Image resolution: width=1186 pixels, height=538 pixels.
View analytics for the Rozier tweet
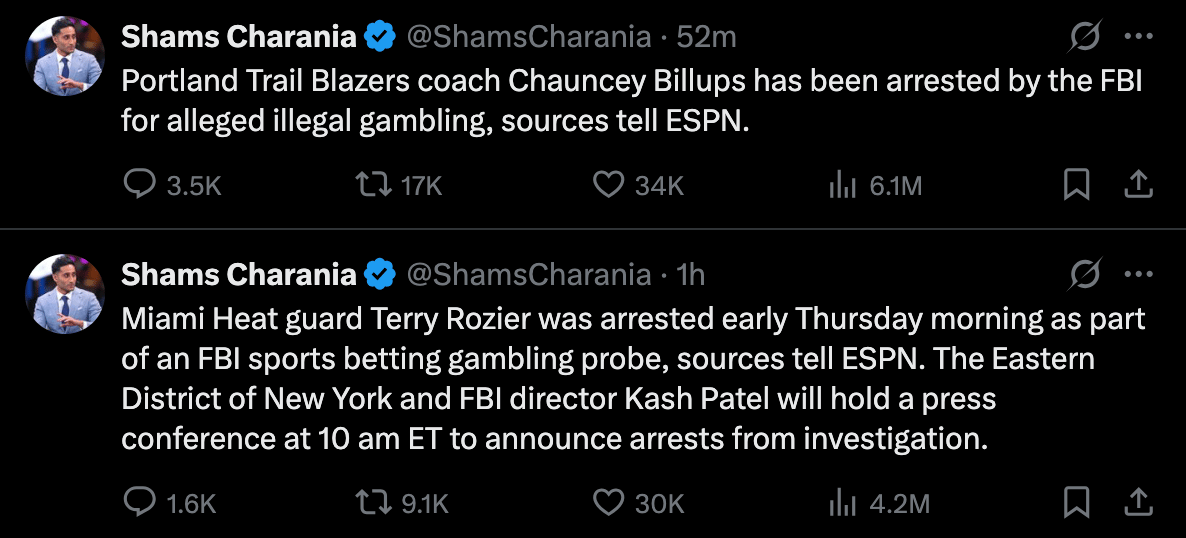838,503
